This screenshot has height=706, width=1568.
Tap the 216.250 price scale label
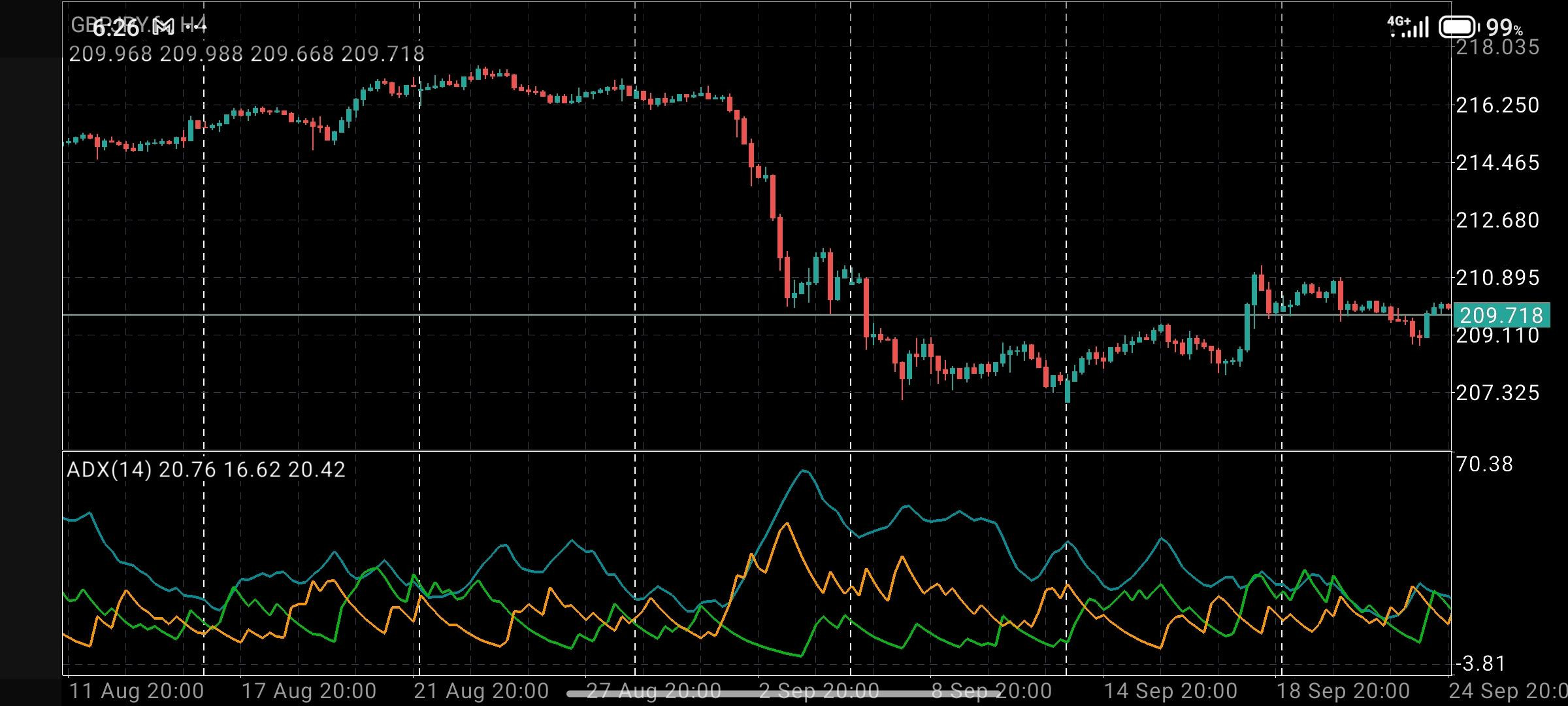tap(1497, 105)
